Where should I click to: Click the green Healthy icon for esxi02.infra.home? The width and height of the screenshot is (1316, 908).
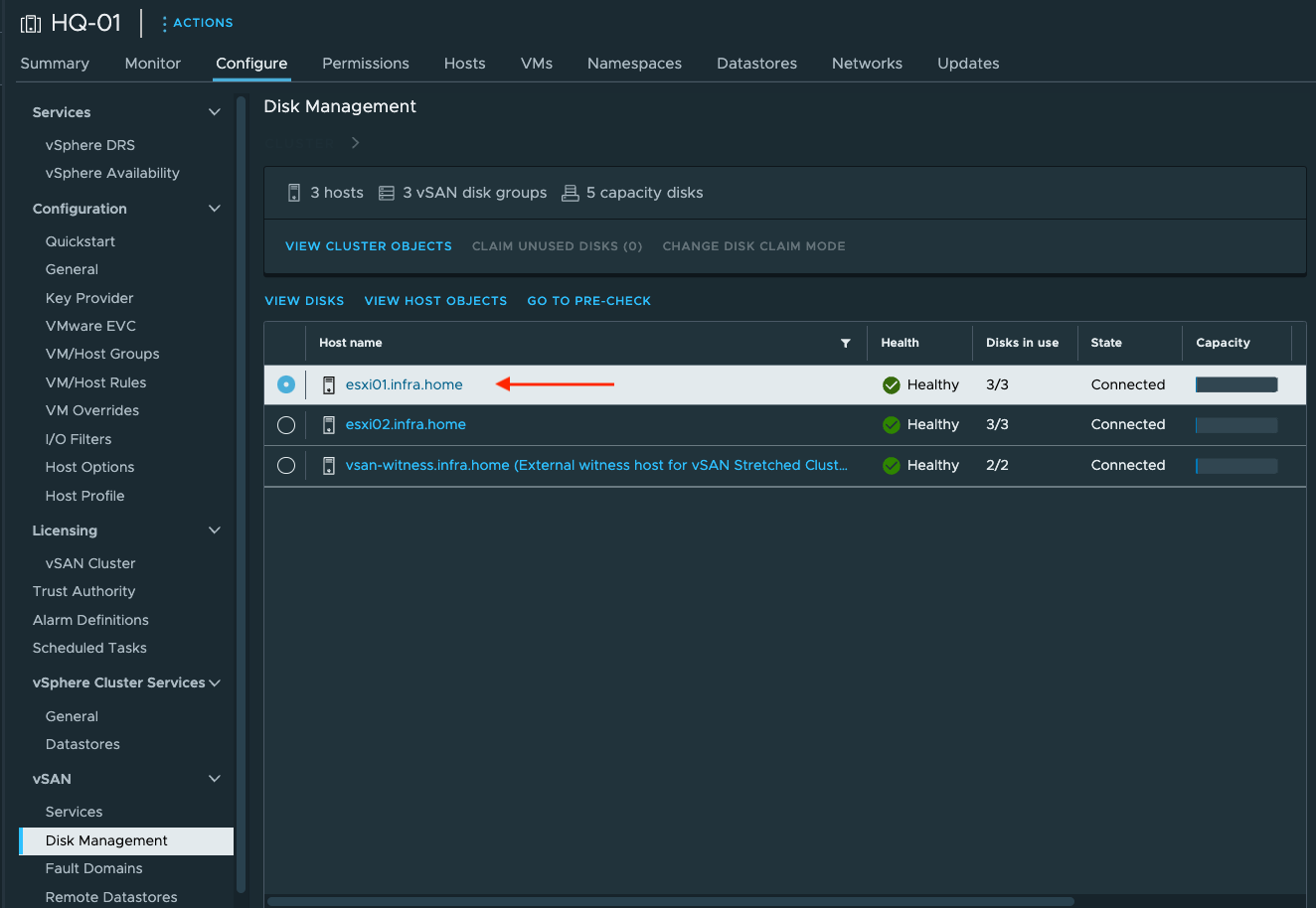click(x=891, y=424)
